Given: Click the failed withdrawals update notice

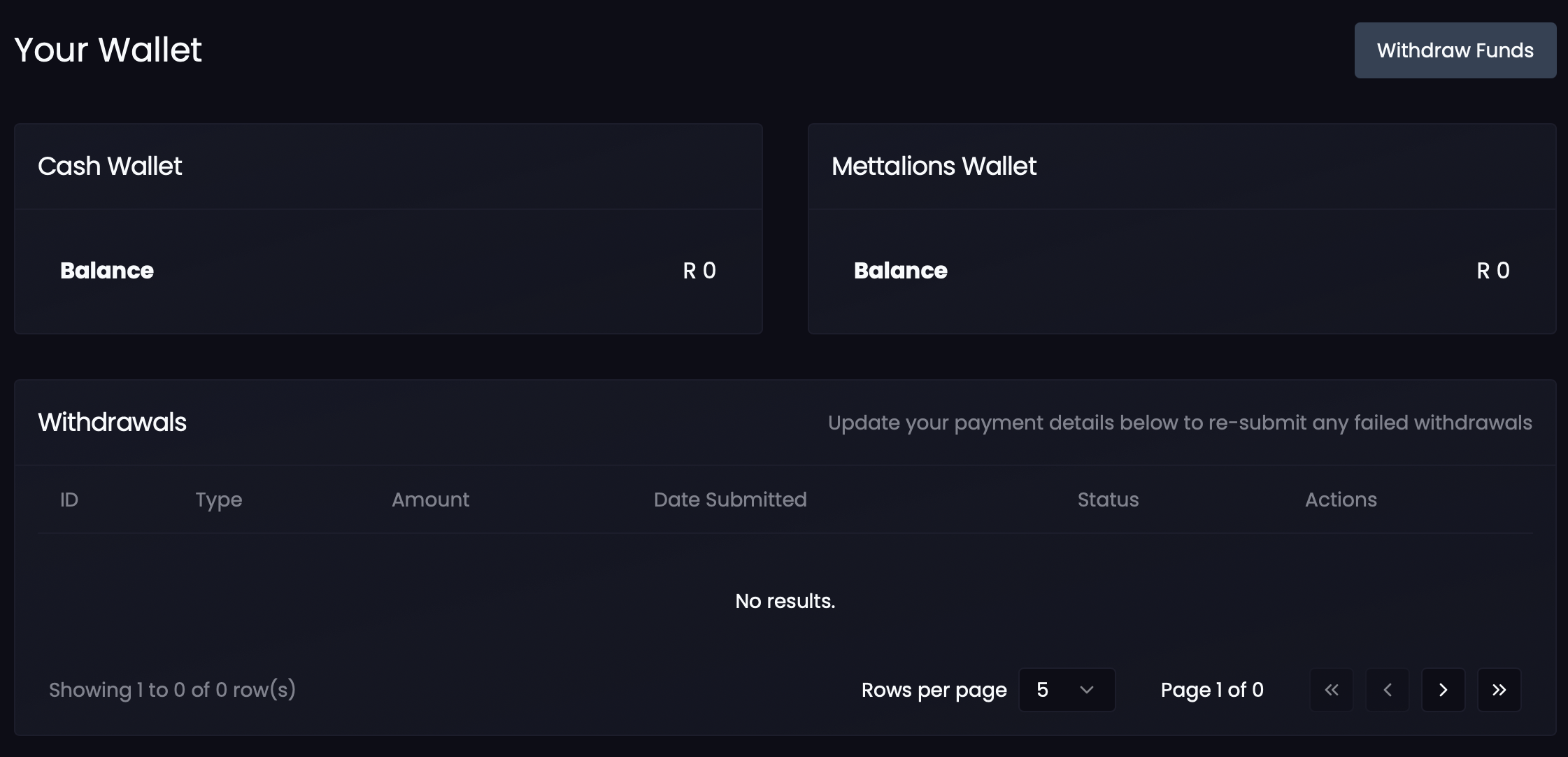Looking at the screenshot, I should click(1180, 423).
